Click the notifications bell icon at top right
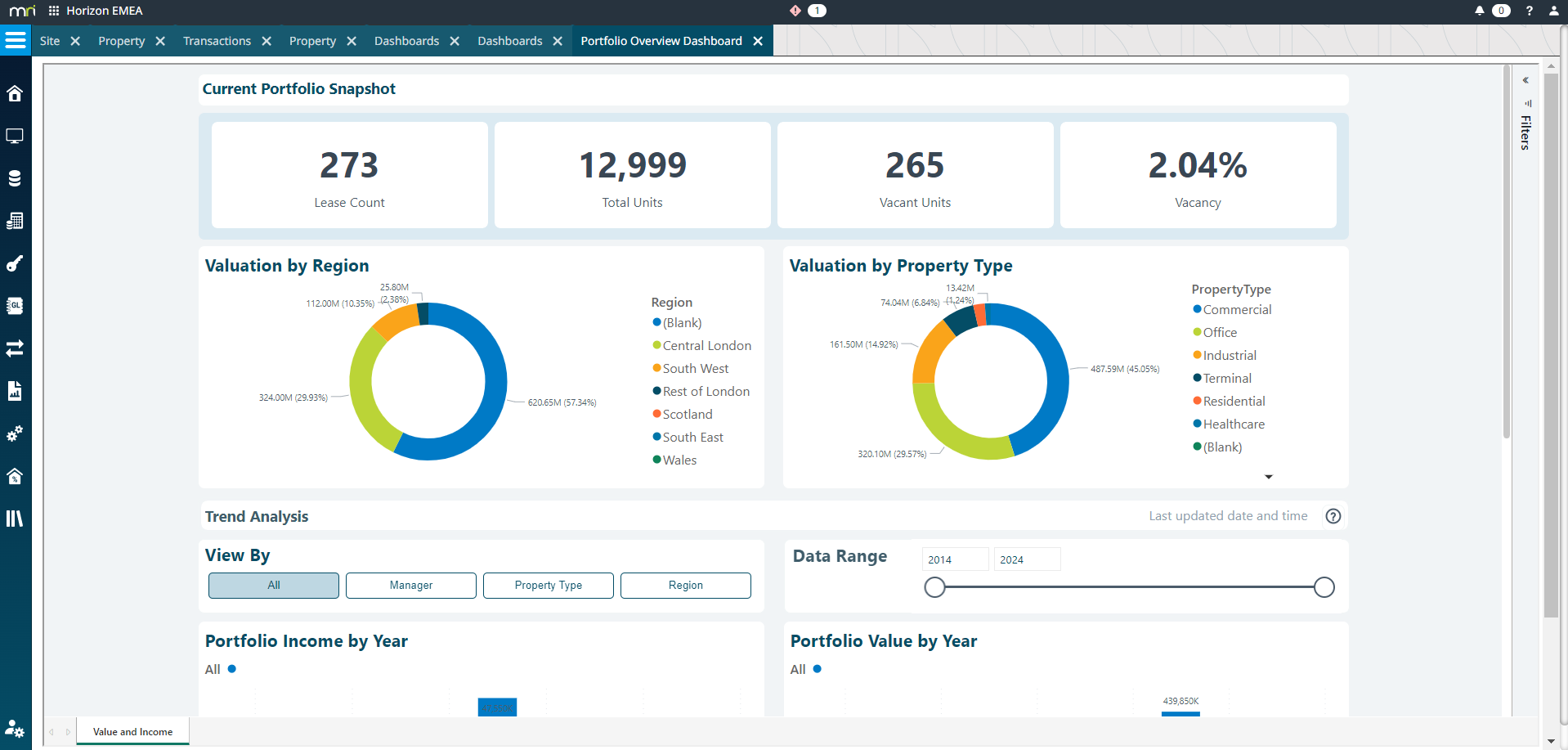The height and width of the screenshot is (750, 1568). 1478,11
